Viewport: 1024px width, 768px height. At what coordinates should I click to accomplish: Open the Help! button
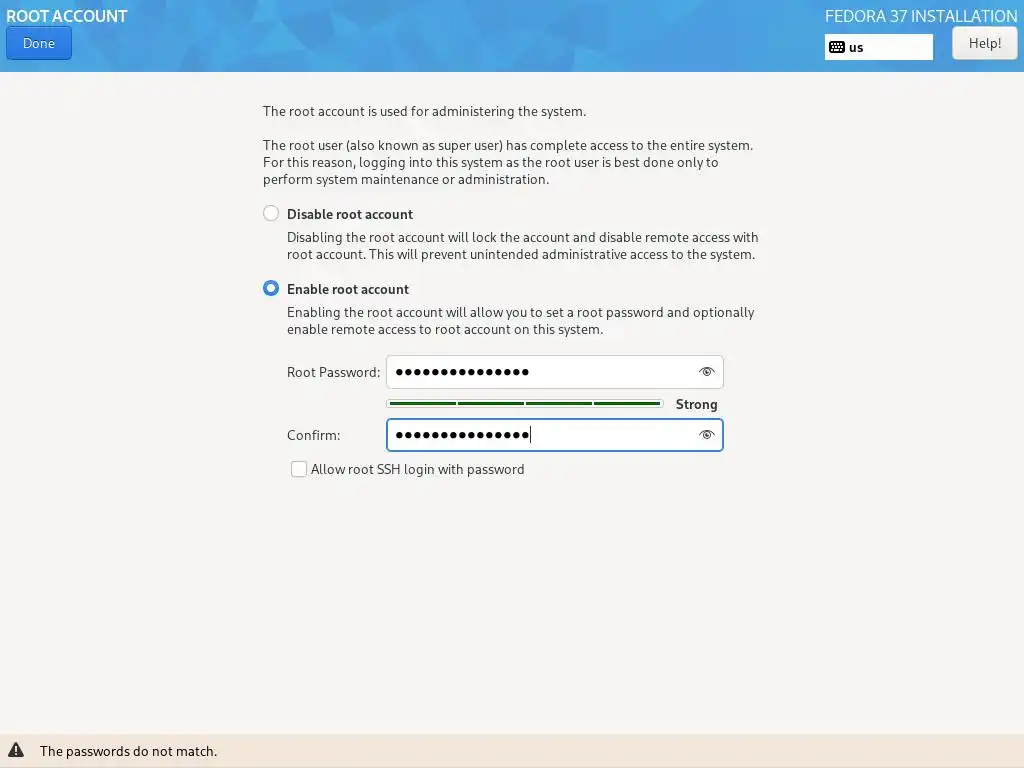[x=984, y=43]
